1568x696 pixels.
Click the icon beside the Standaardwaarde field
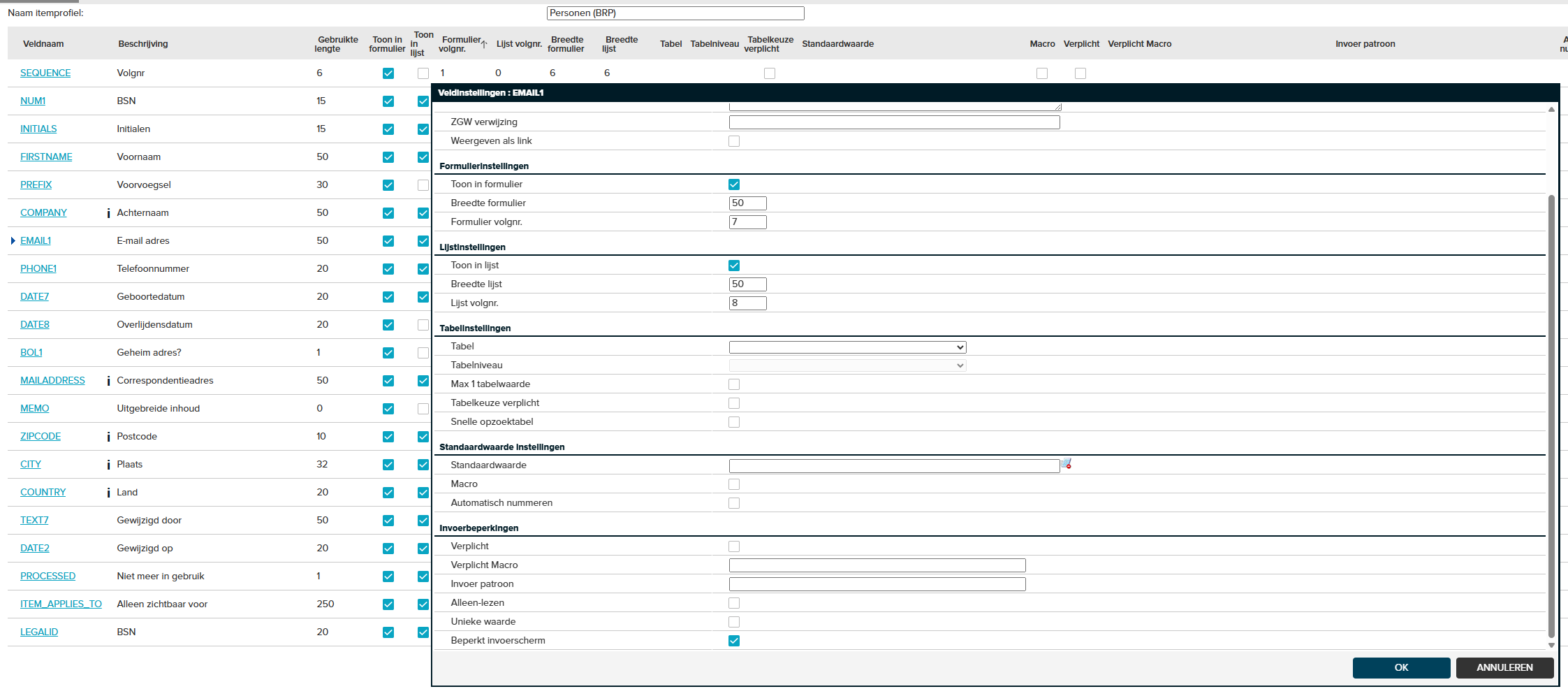pyautogui.click(x=1066, y=464)
